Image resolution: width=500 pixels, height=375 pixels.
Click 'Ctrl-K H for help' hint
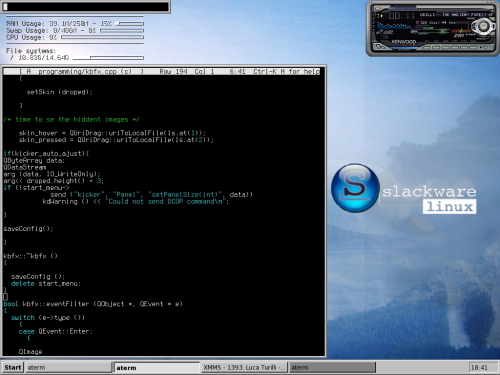(286, 71)
